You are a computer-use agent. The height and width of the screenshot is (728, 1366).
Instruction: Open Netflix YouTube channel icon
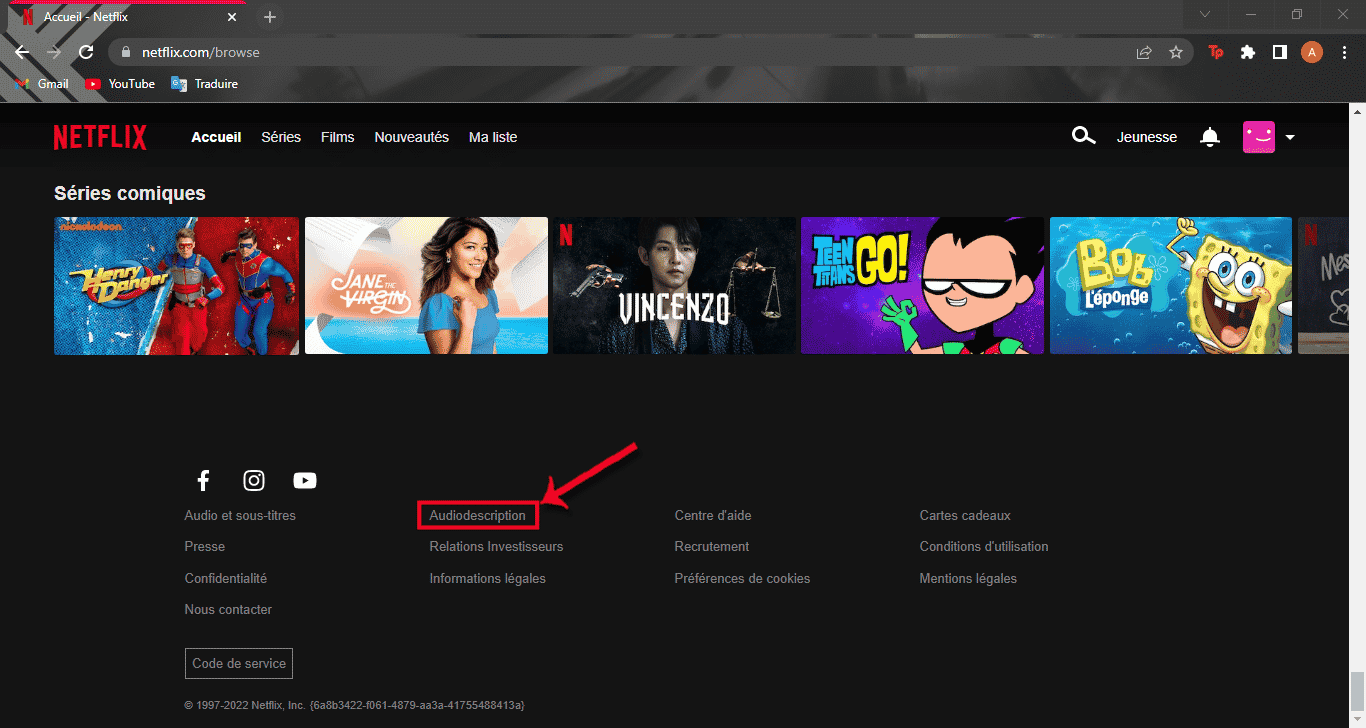pyautogui.click(x=305, y=481)
